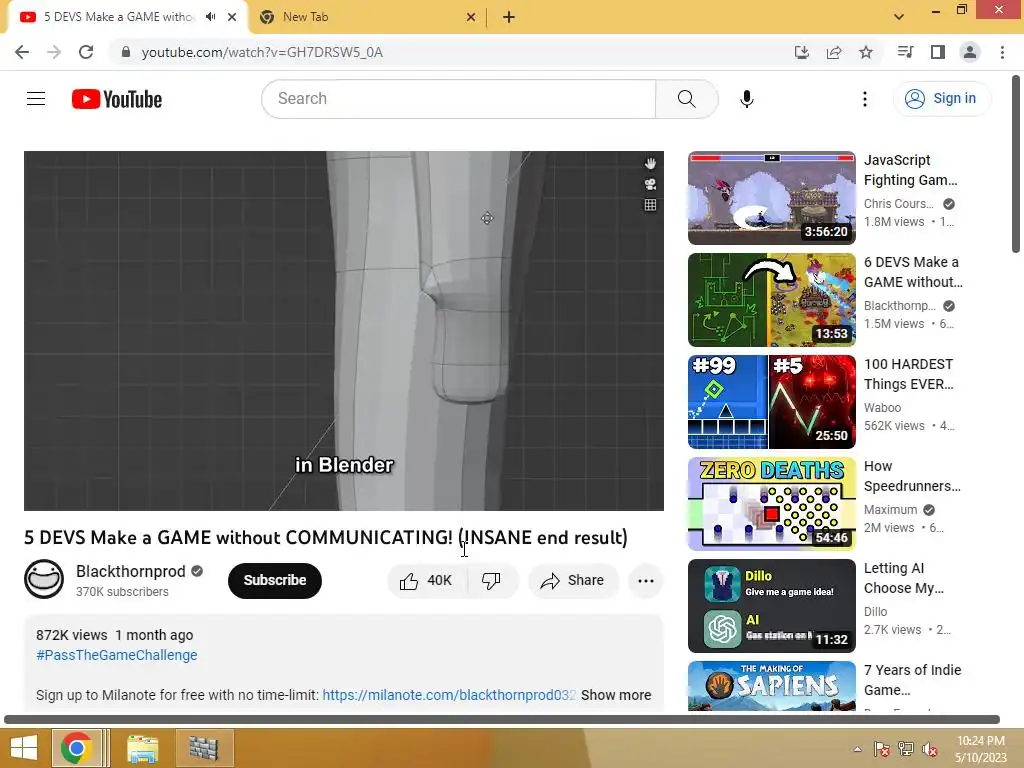Open the Blackthornprod channel avatar
The width and height of the screenshot is (1024, 768).
pos(44,579)
